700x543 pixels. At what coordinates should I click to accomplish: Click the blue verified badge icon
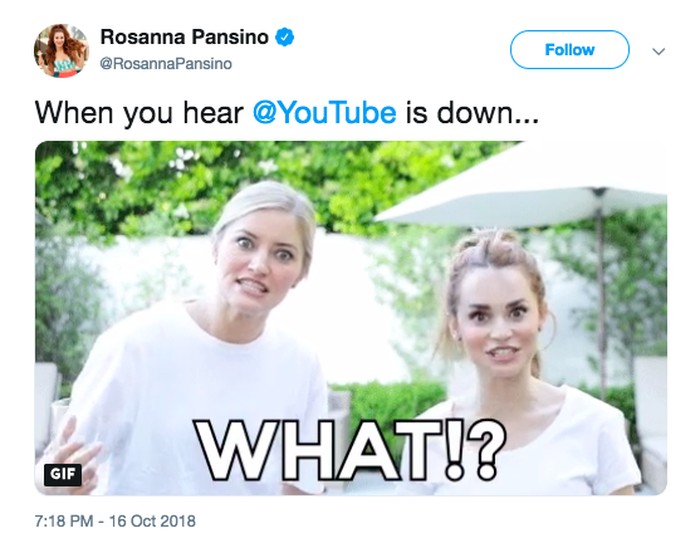tap(285, 38)
